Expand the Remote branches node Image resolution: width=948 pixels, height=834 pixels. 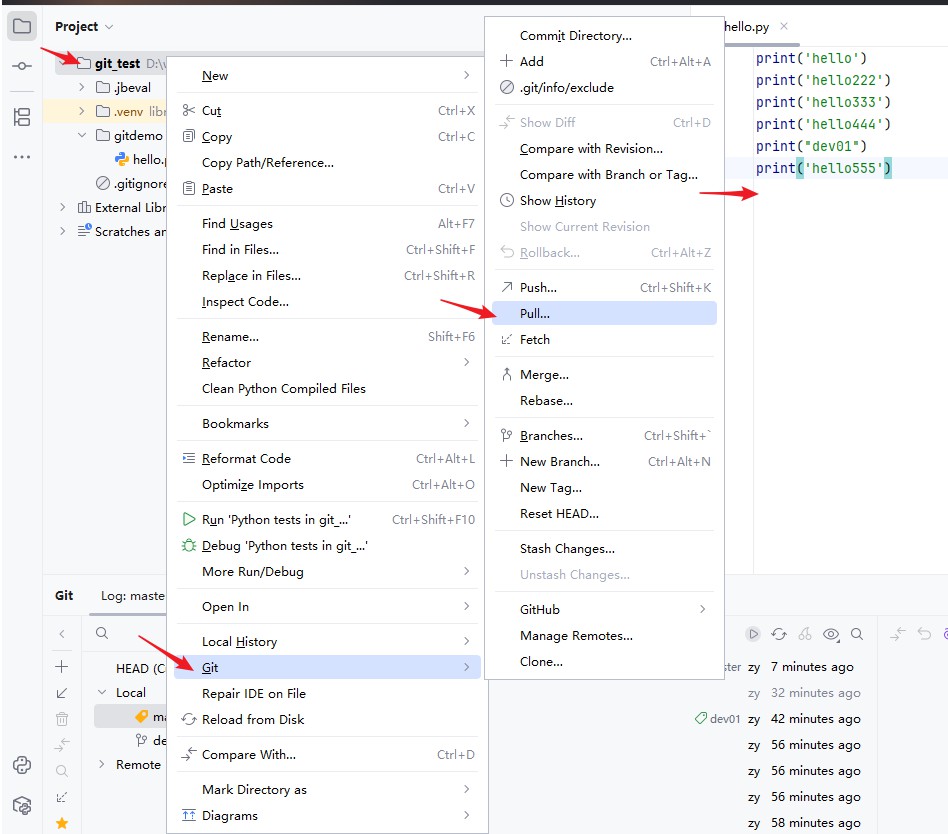(x=102, y=764)
